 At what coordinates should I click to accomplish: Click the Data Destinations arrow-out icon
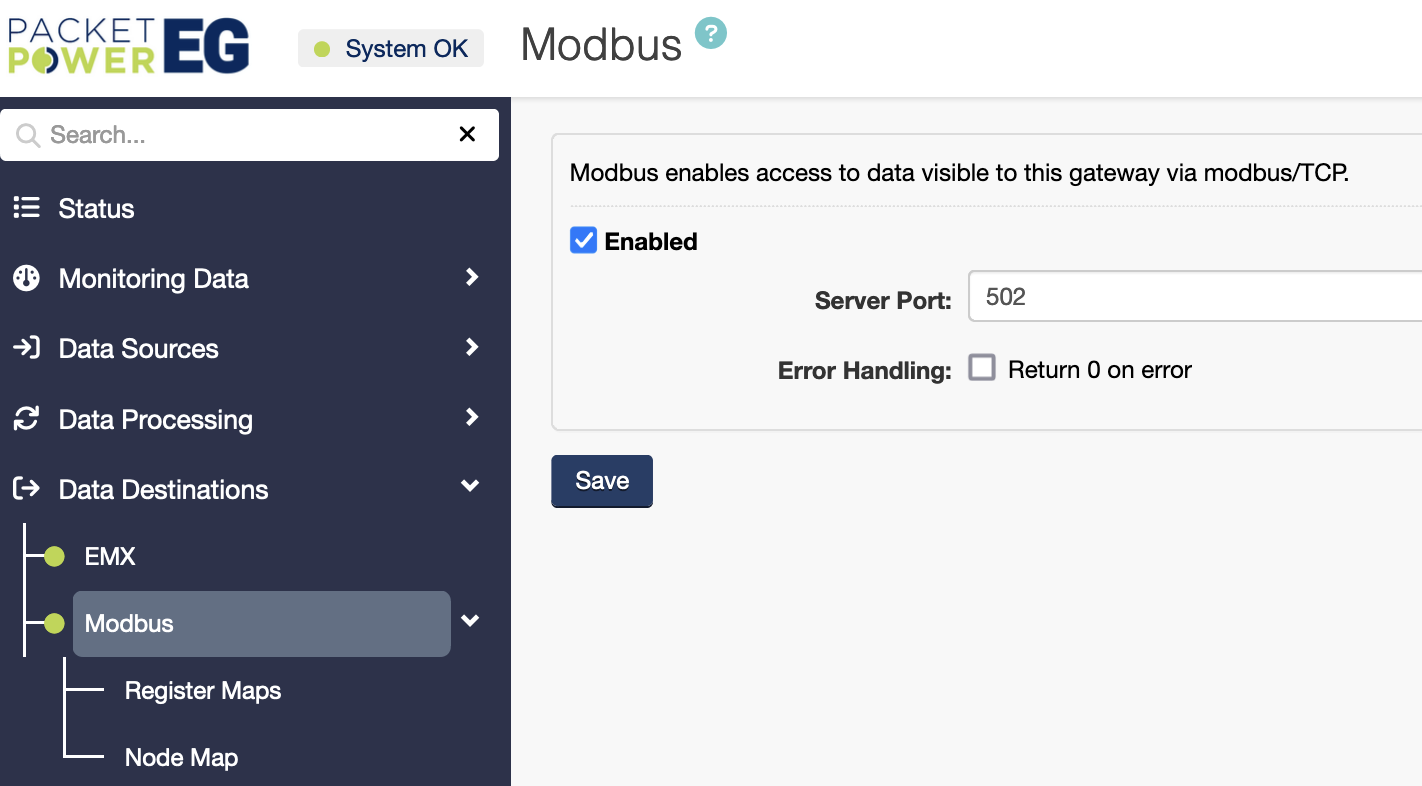[26, 489]
